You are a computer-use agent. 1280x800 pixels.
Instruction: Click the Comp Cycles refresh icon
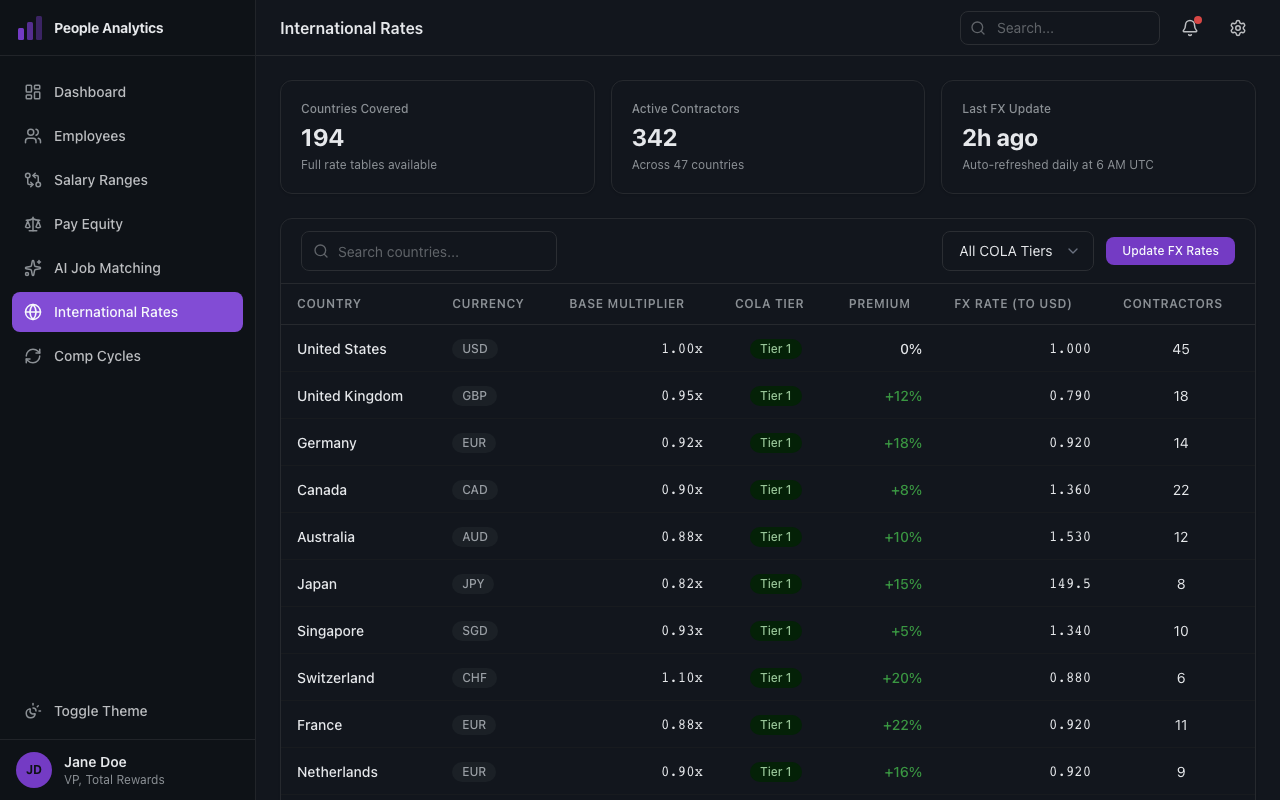tap(33, 356)
